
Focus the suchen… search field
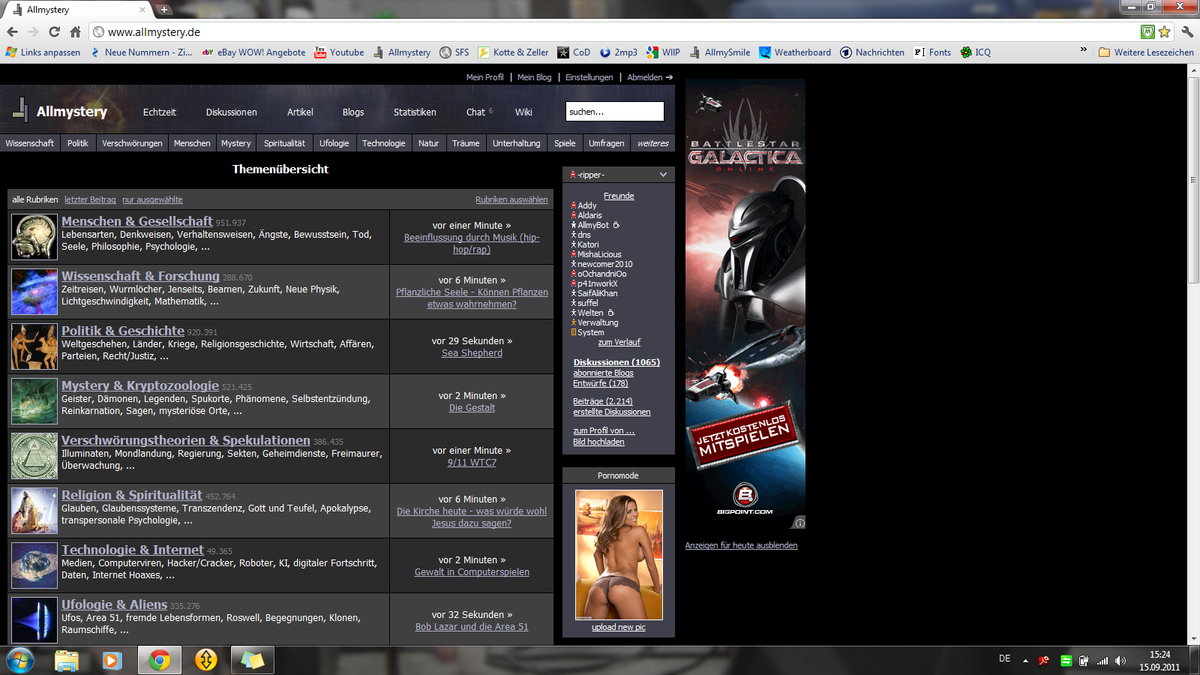coord(615,112)
